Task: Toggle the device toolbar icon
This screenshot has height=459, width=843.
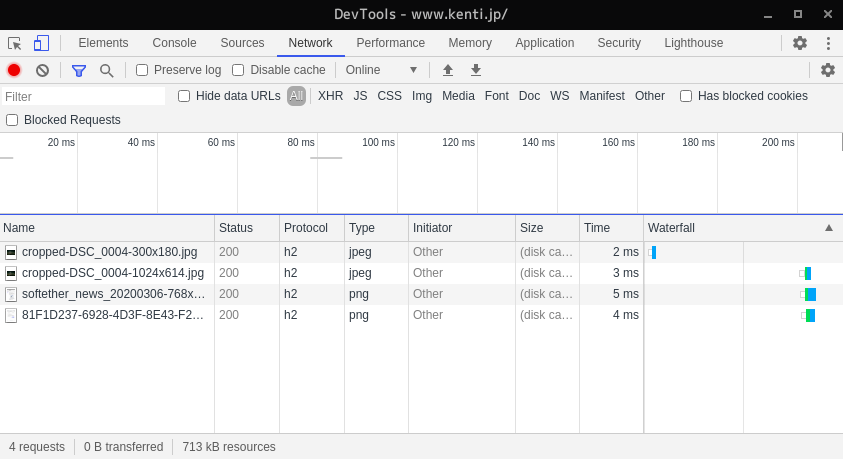Action: (41, 43)
